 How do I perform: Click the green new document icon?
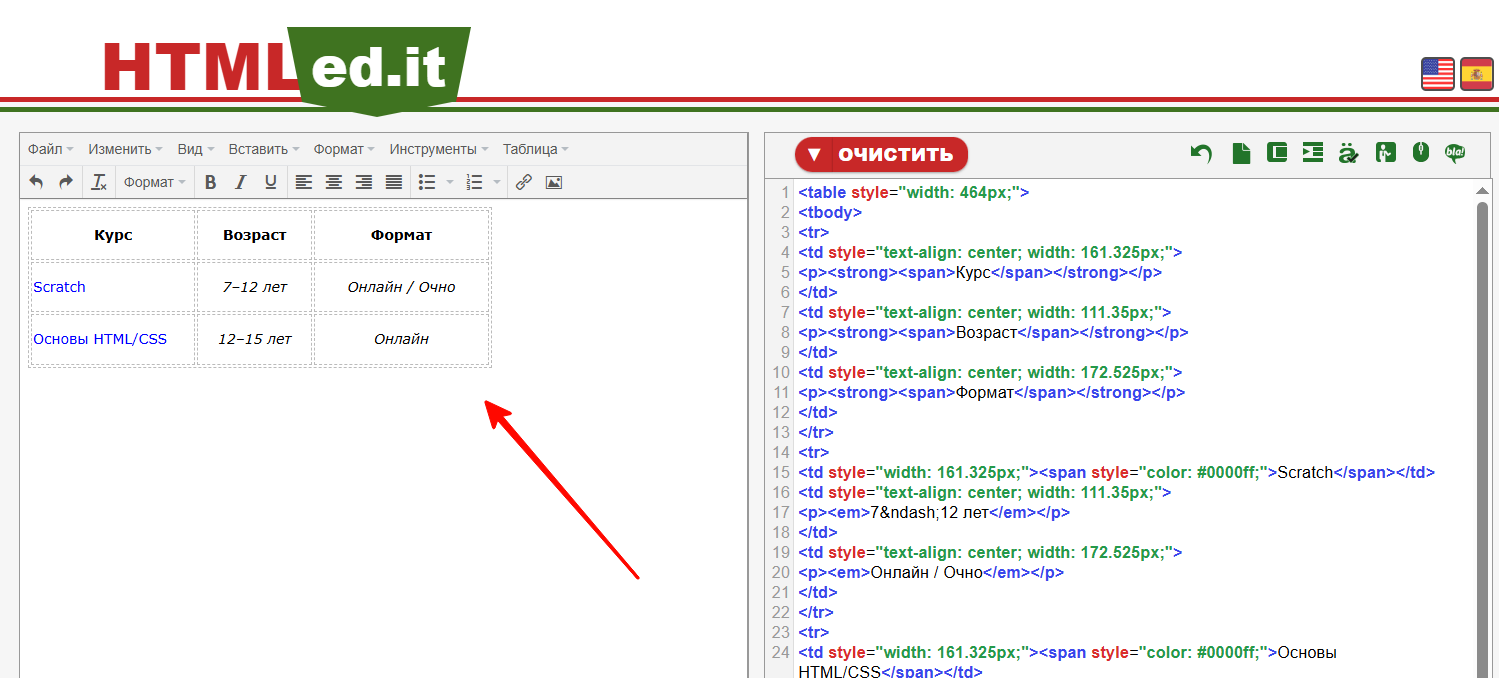coord(1241,153)
